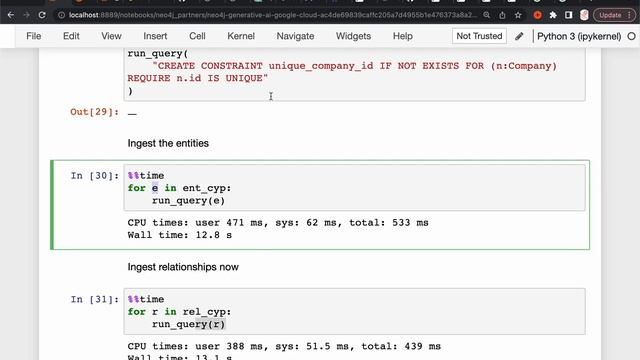Open the Widgets menu

(x=353, y=36)
